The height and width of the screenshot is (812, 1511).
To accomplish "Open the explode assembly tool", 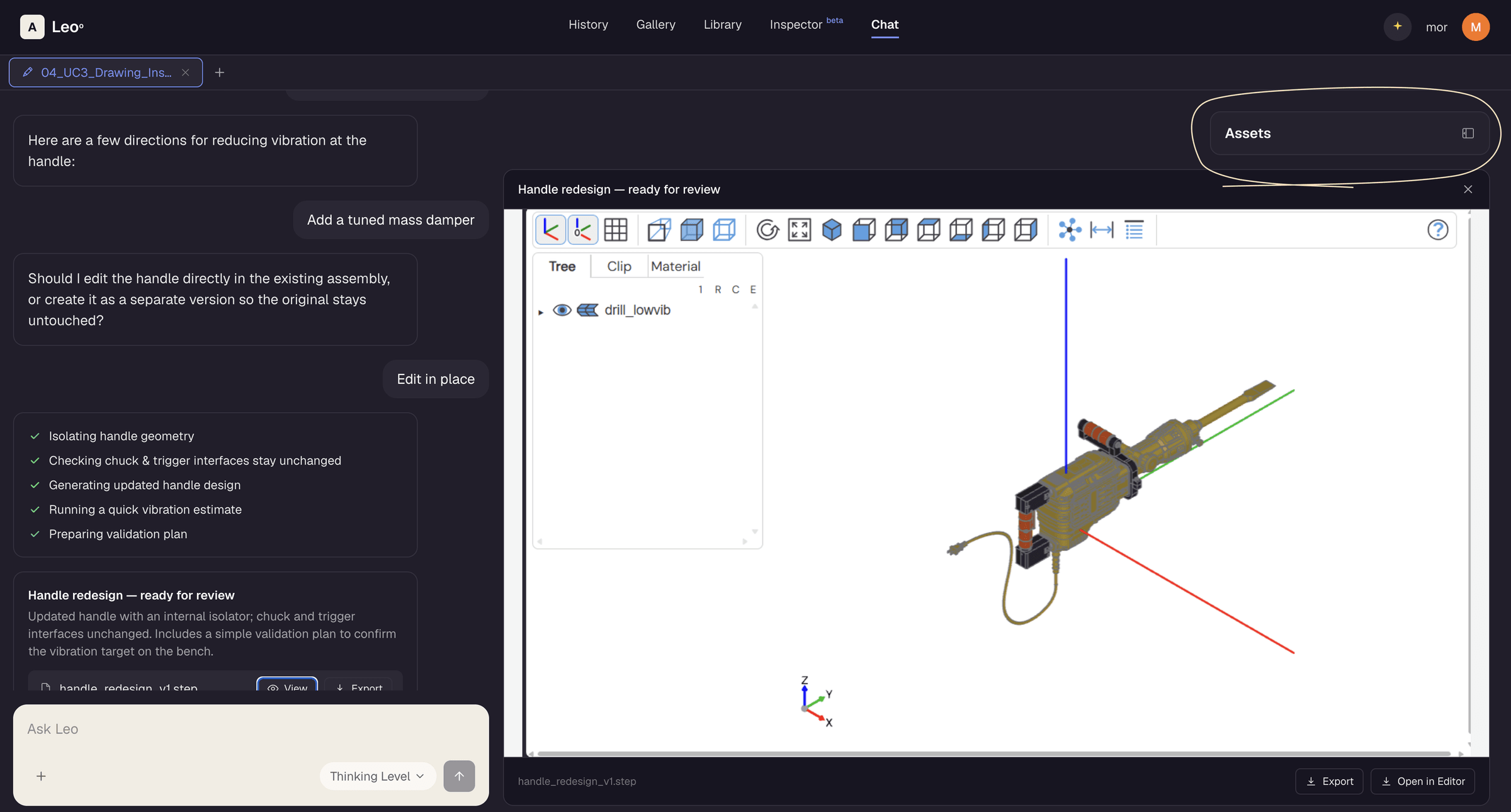I will pyautogui.click(x=1070, y=230).
